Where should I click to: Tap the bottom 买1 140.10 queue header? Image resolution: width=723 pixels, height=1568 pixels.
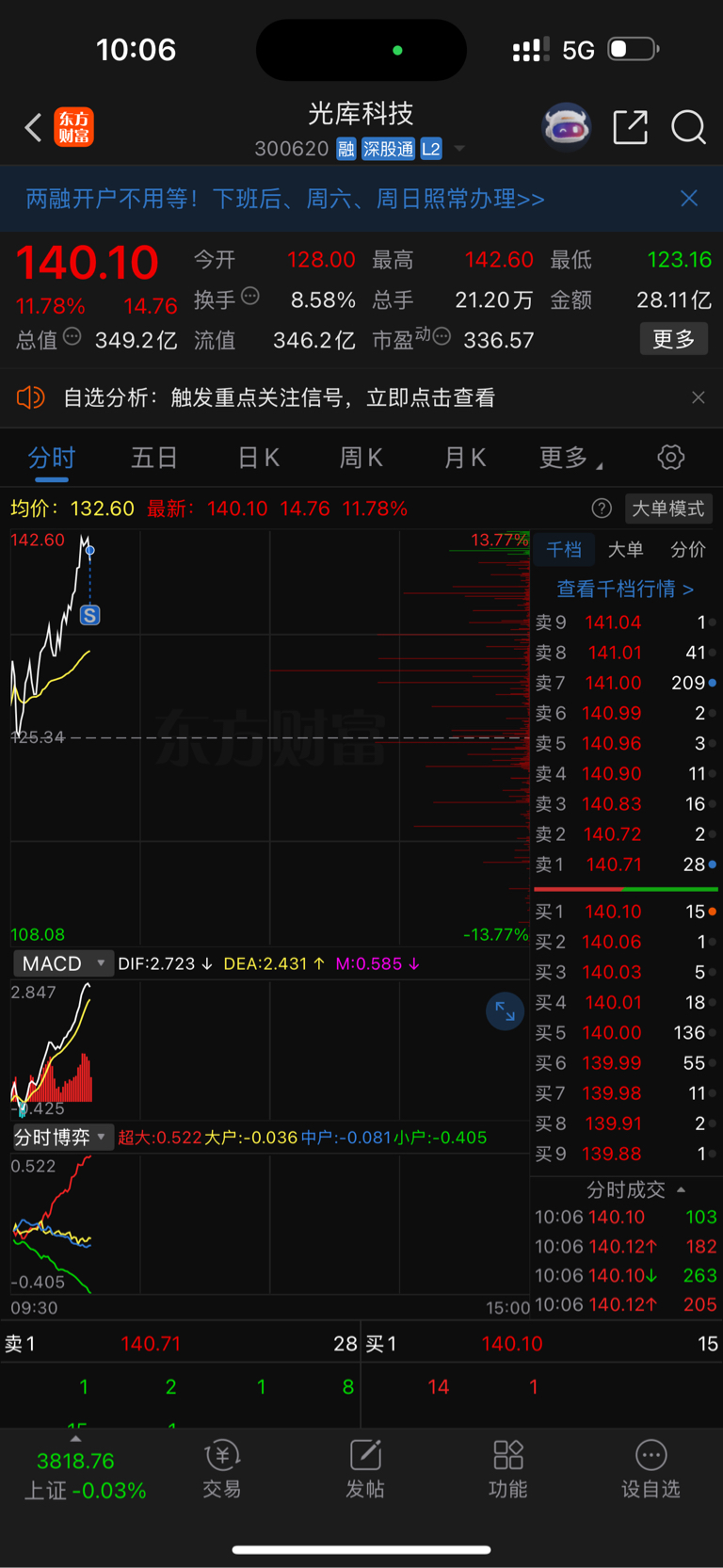coord(542,1344)
